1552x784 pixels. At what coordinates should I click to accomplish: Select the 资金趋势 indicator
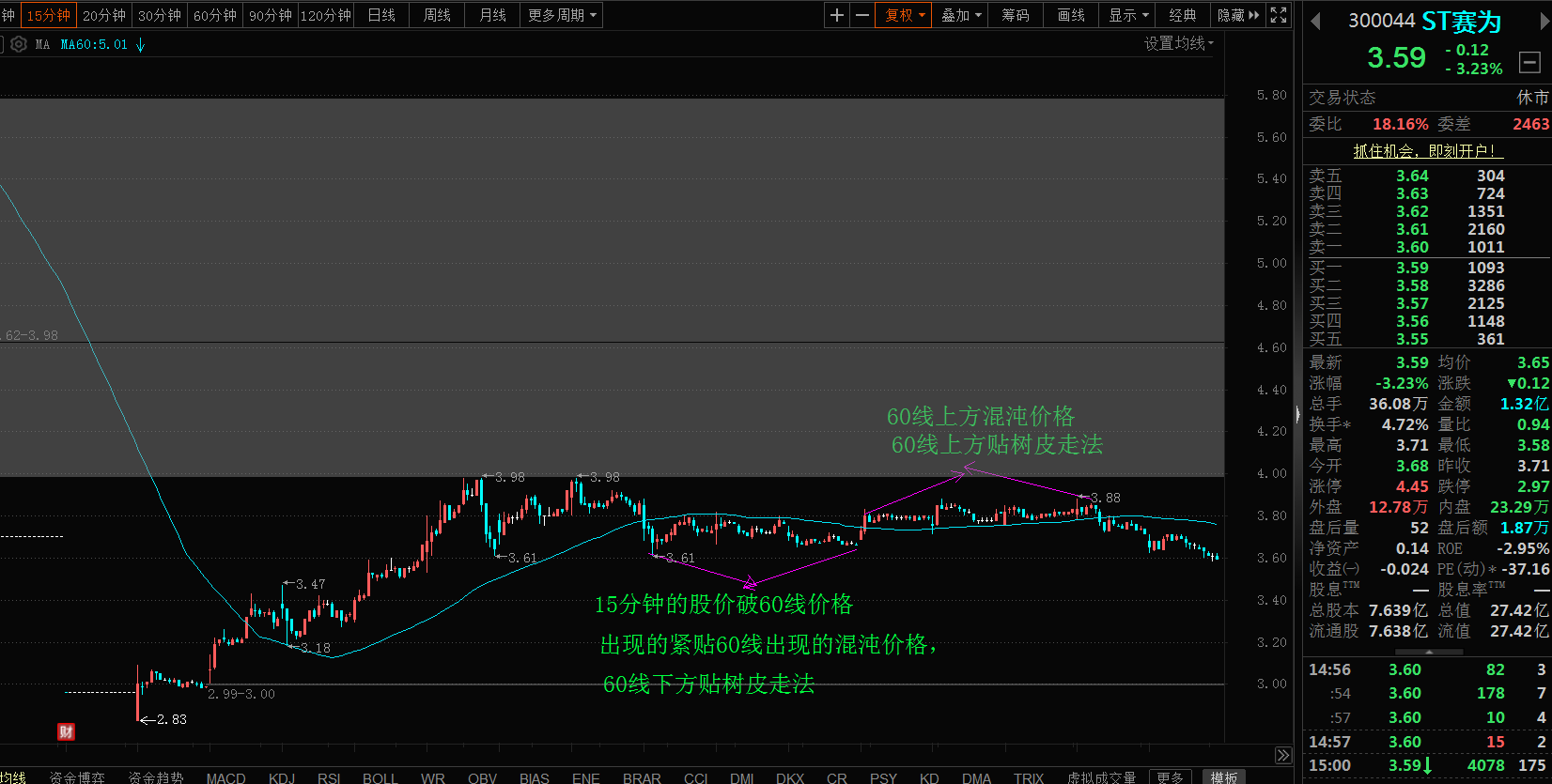(x=156, y=777)
